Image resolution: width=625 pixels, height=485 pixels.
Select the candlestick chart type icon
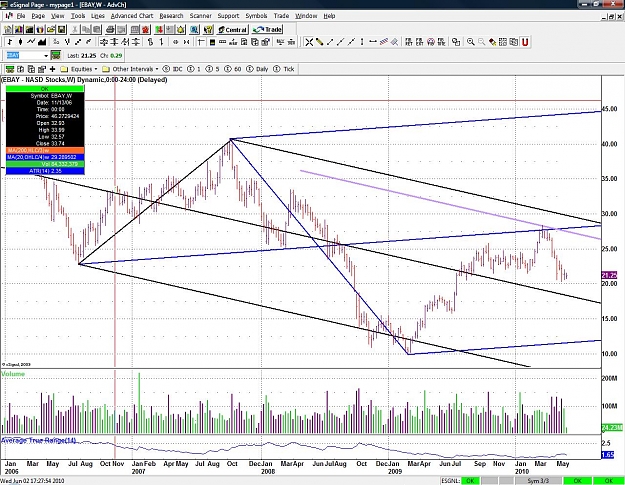(21, 42)
